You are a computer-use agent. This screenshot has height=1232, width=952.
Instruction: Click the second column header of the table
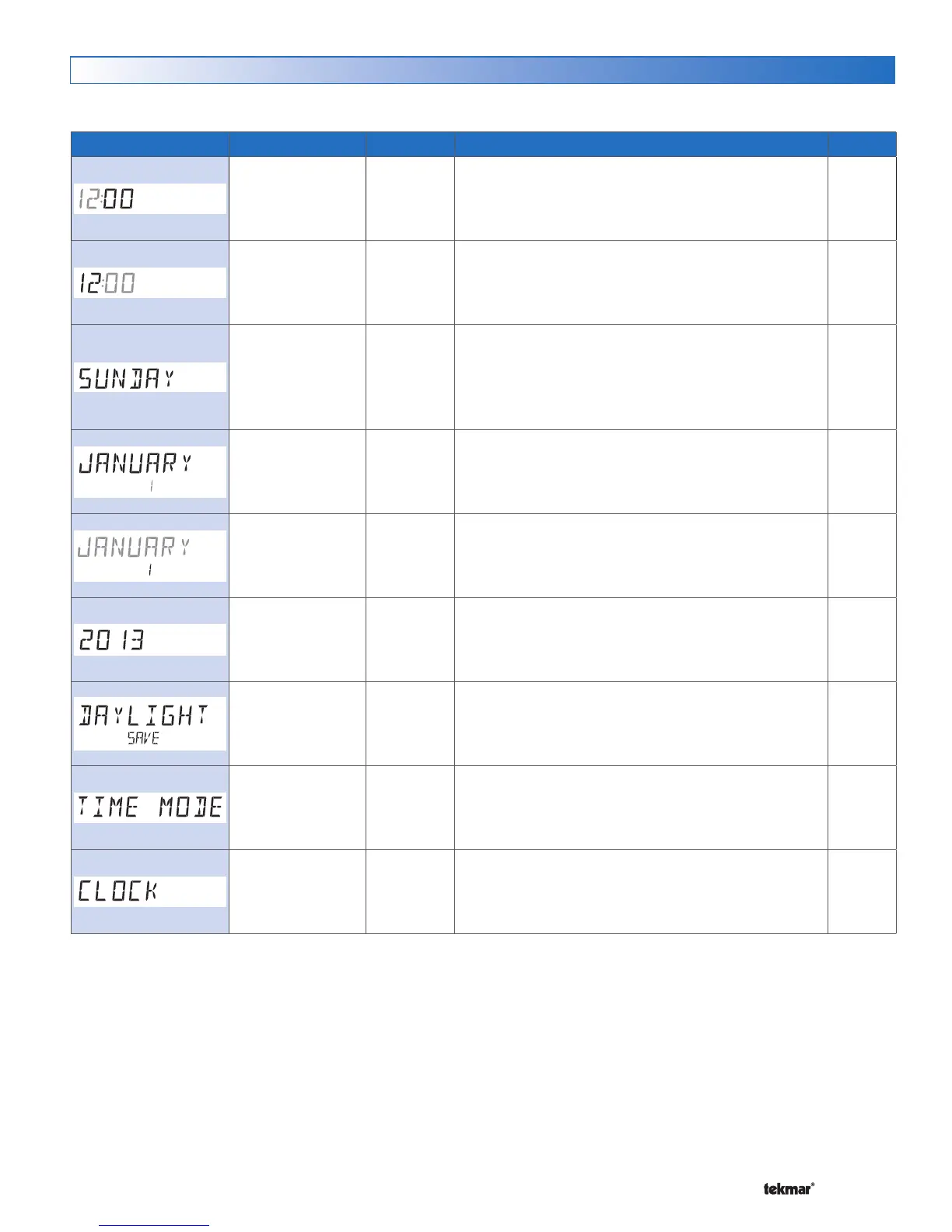[296, 145]
